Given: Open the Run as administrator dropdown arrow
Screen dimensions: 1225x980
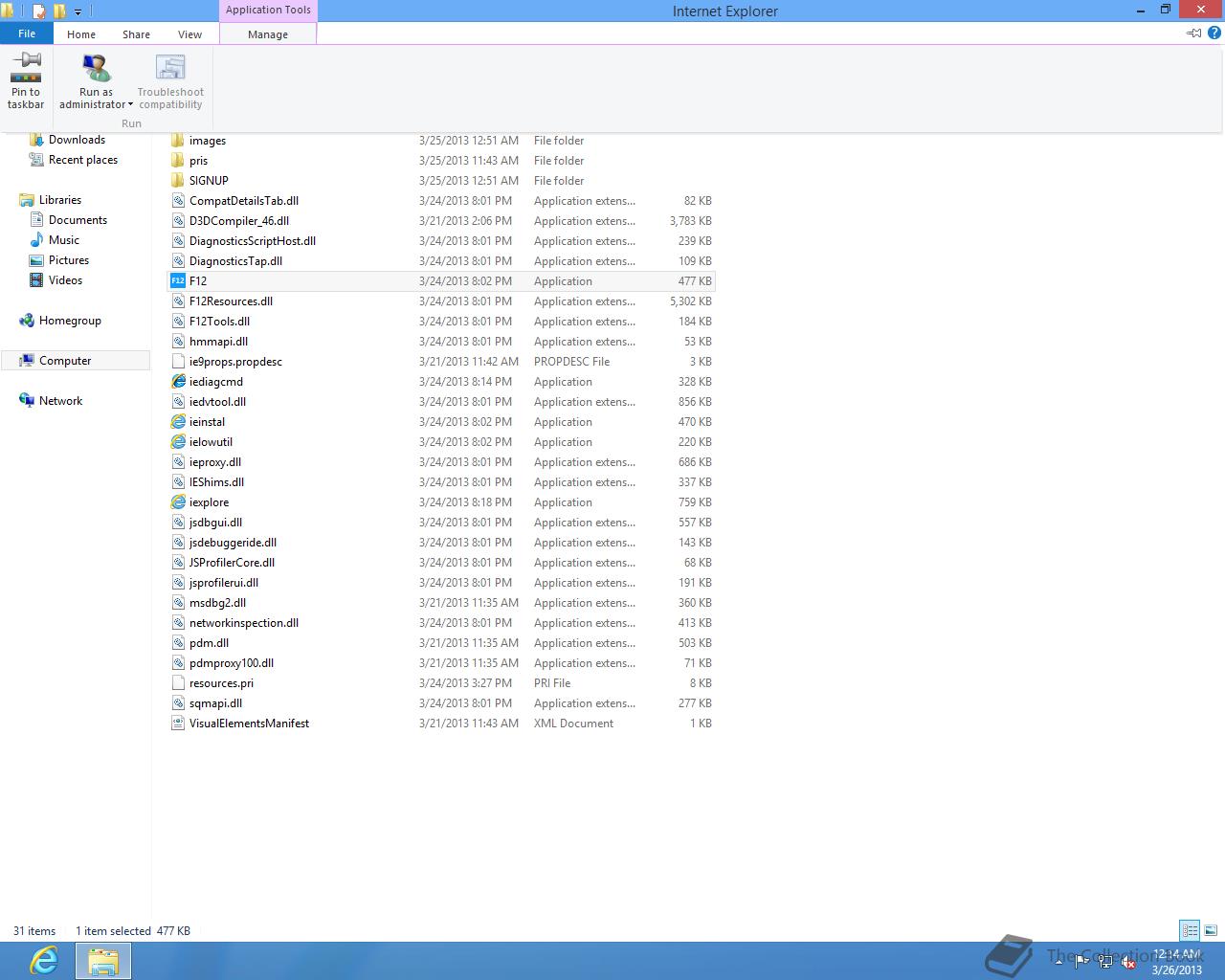Looking at the screenshot, I should [130, 105].
